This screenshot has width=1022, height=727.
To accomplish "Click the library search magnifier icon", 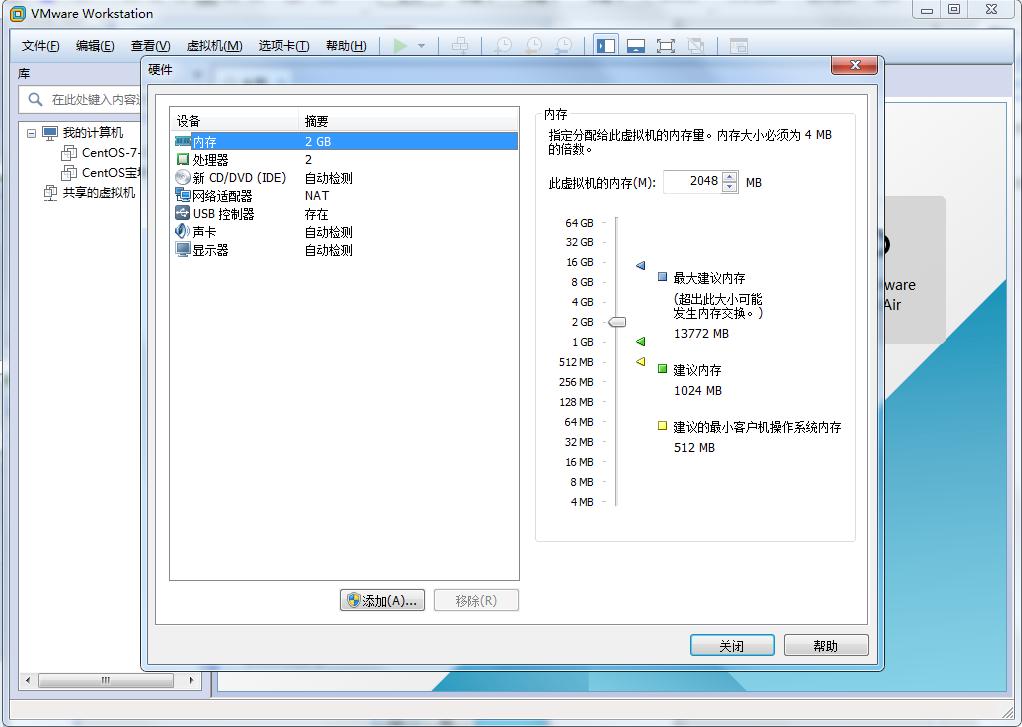I will (x=35, y=99).
